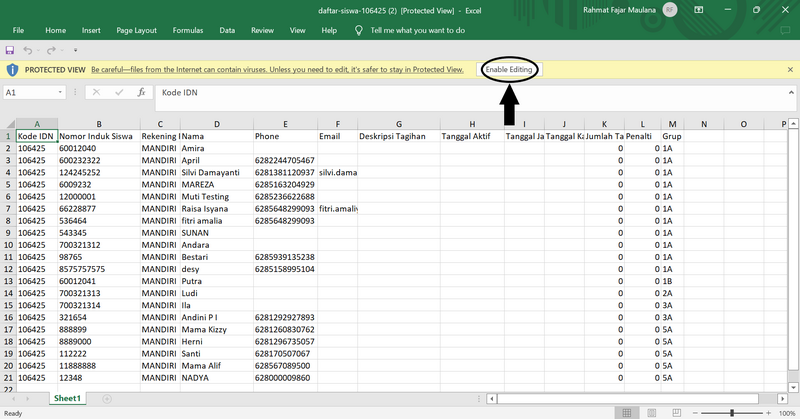The image size is (800, 419).
Task: Open the View ribbon tab
Action: 297,30
